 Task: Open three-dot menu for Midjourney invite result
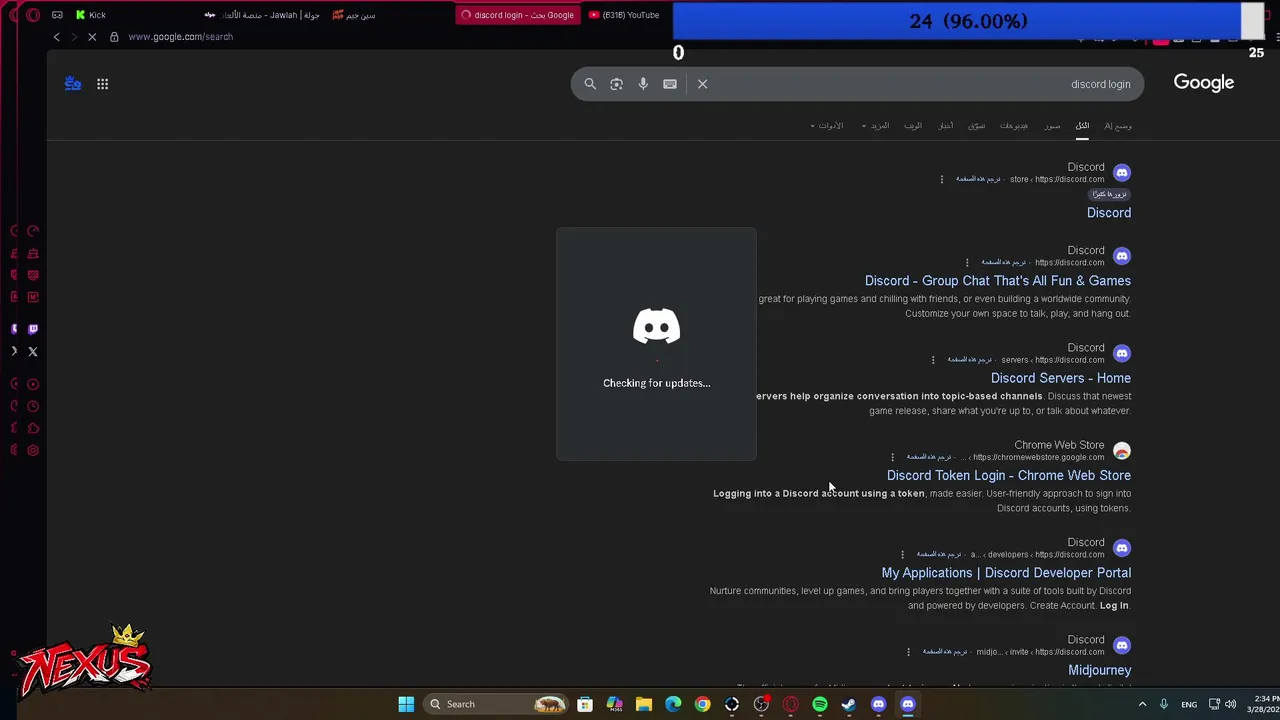(x=908, y=652)
